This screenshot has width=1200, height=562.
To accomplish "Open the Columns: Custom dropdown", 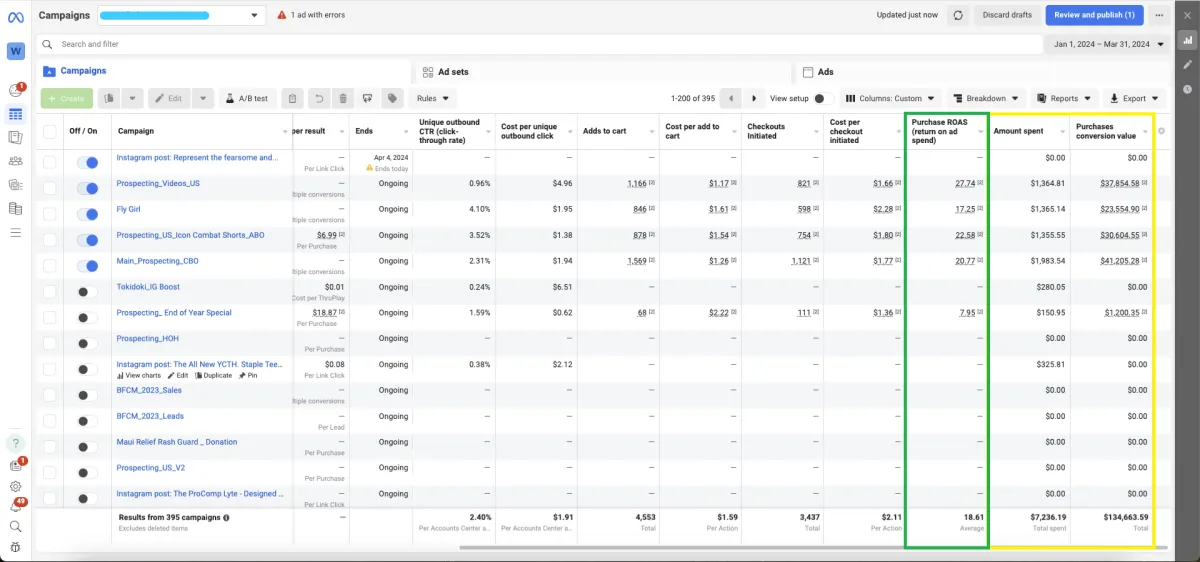I will point(890,98).
